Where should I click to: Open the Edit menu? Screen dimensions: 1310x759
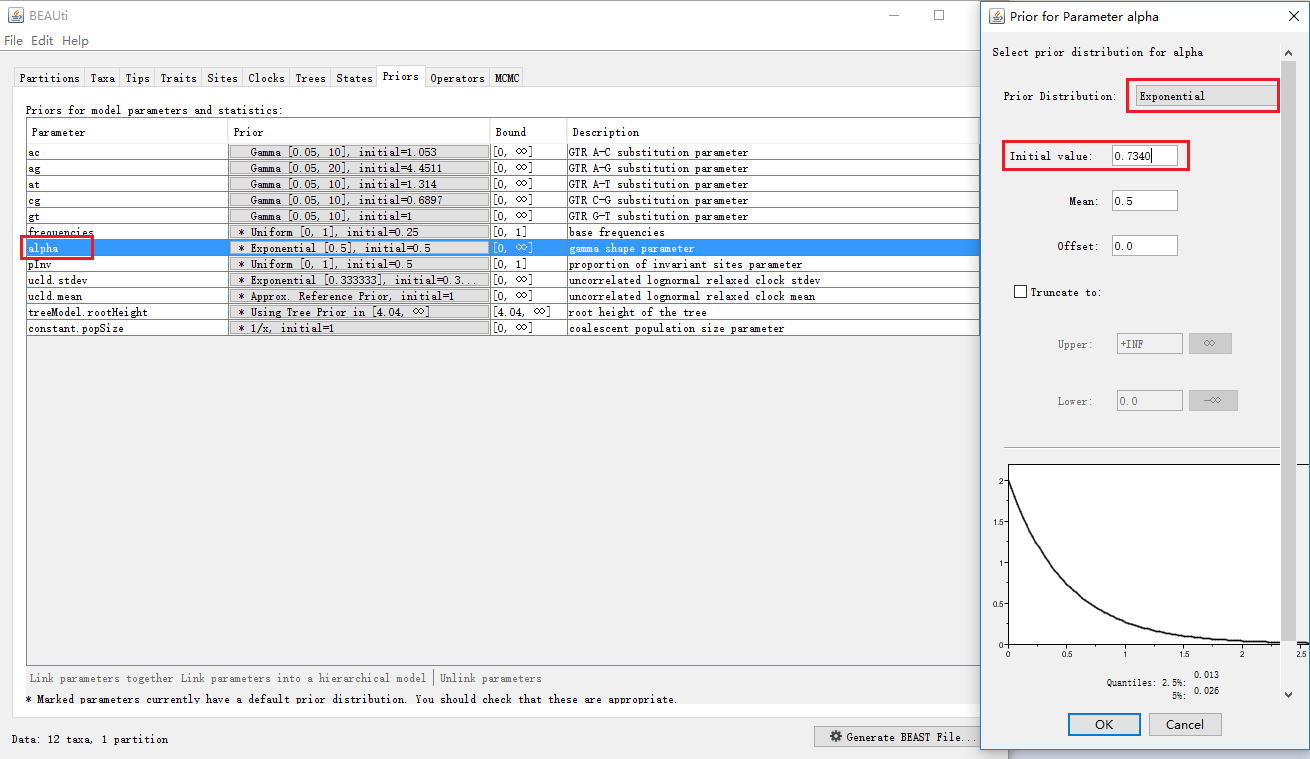pyautogui.click(x=42, y=41)
